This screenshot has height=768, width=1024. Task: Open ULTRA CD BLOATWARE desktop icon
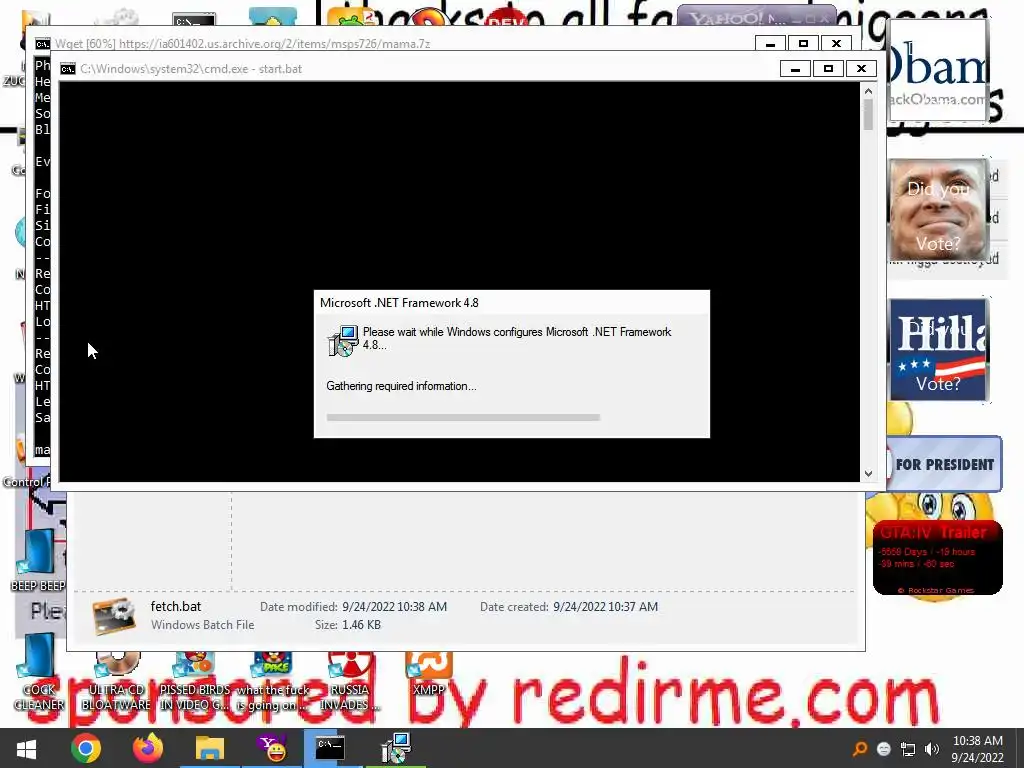click(116, 682)
